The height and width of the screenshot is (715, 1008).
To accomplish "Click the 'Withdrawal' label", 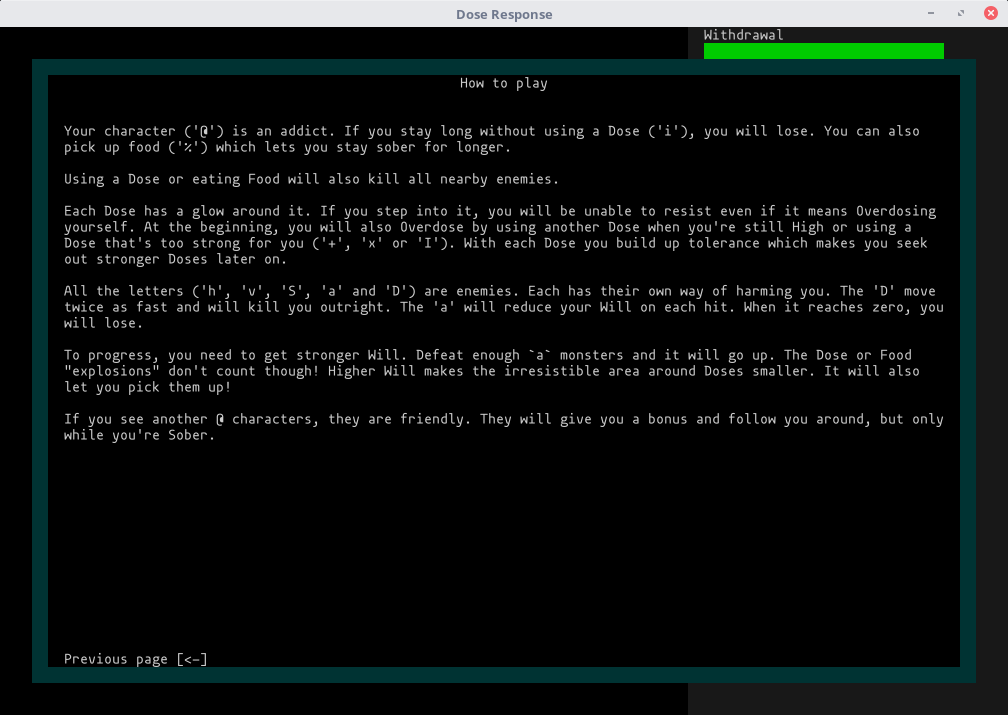I will tap(743, 35).
